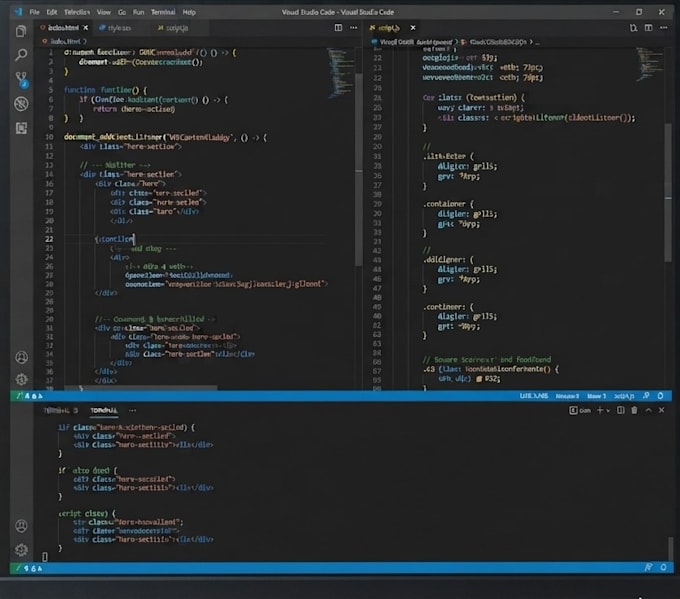Open the Source Control view
Screen dimensions: 680x599
(21, 79)
